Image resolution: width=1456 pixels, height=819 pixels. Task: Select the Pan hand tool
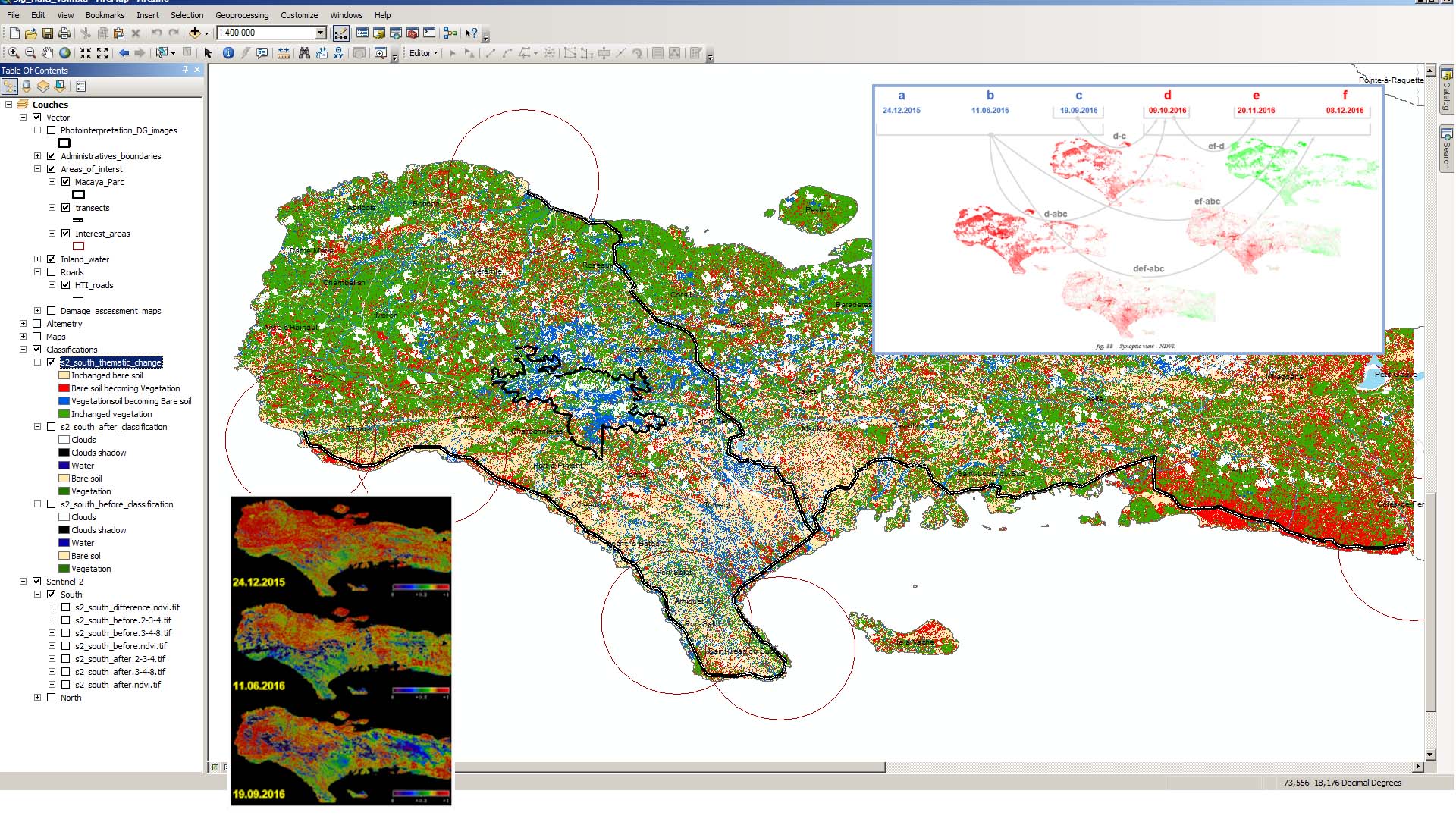click(x=48, y=53)
